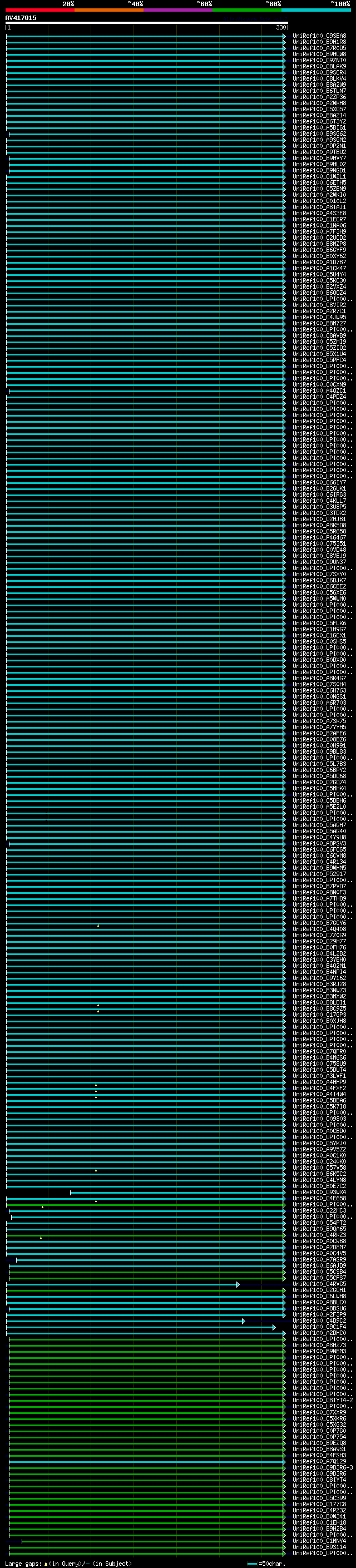Viewport: 356px width, 1568px height.
Task: Click the purple ~60% legend segment
Action: pos(177,10)
